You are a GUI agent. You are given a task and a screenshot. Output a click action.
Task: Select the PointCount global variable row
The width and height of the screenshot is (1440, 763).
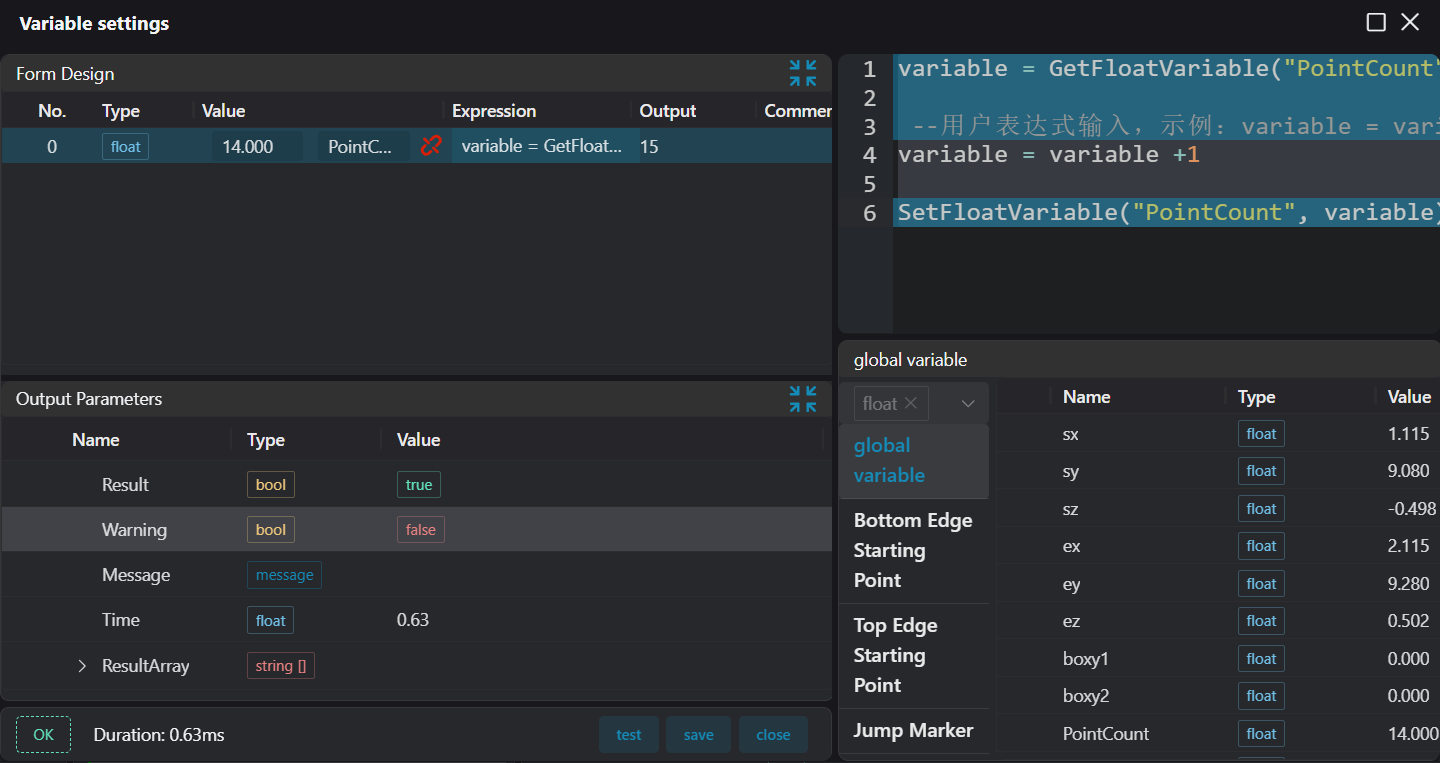(1106, 734)
